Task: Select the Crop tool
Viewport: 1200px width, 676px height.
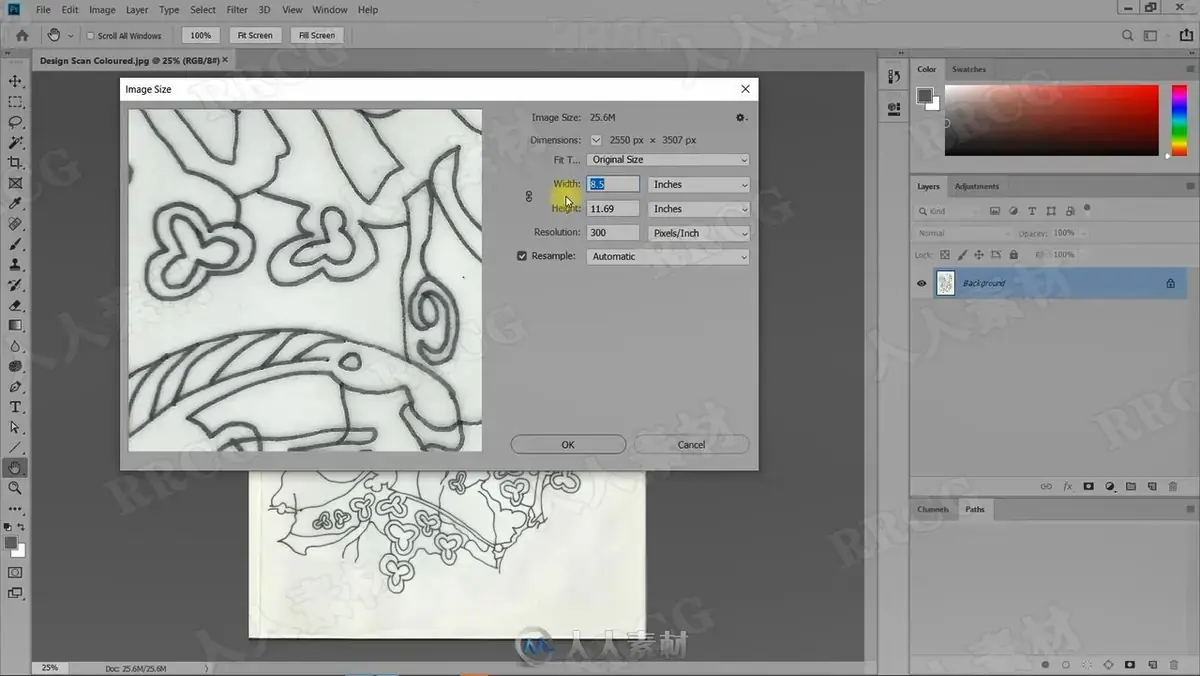Action: pyautogui.click(x=15, y=163)
